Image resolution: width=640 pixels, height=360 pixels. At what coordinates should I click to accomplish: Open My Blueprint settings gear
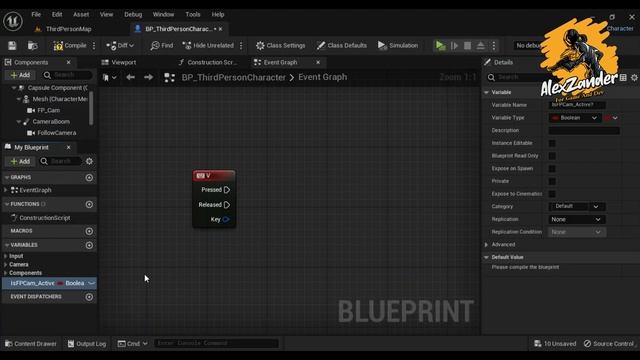pos(89,161)
